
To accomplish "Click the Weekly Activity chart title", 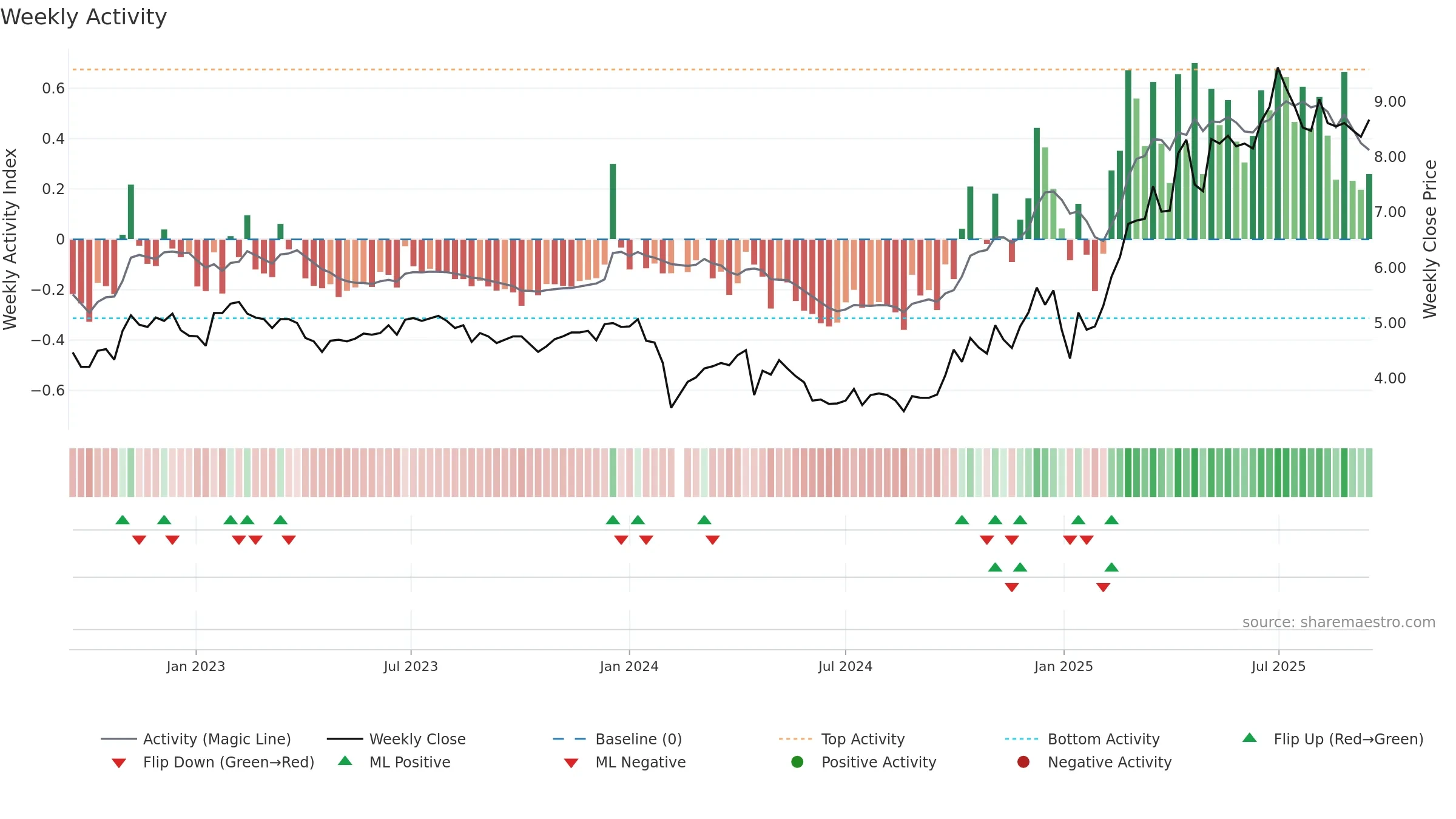I will [84, 17].
